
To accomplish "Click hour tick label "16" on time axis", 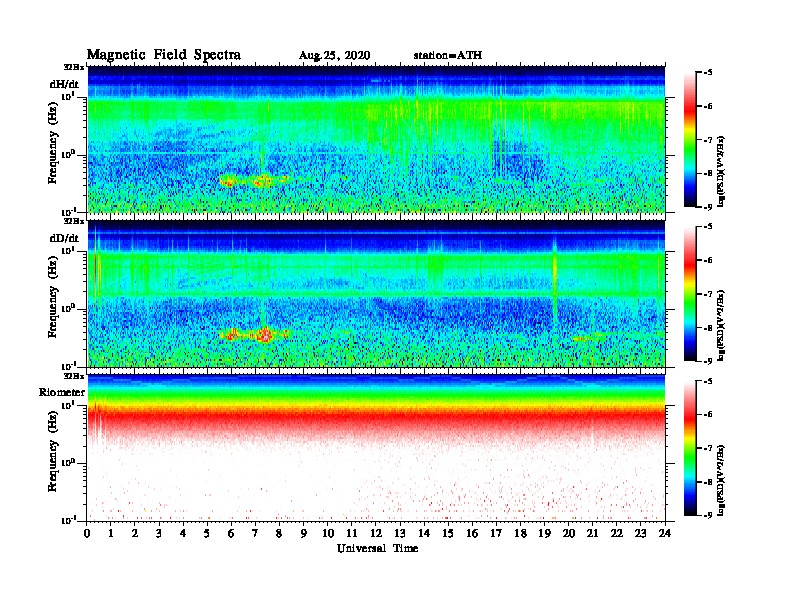I will 472,533.
